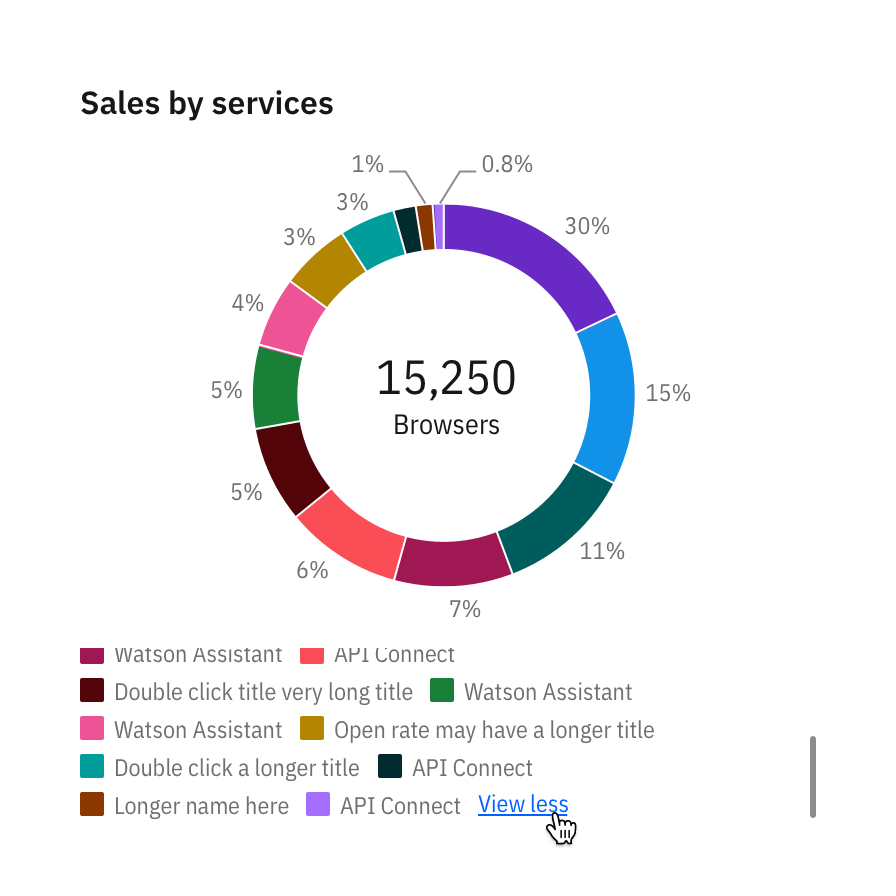Click the Longer name here legend label
The width and height of the screenshot is (896, 896).
point(202,806)
